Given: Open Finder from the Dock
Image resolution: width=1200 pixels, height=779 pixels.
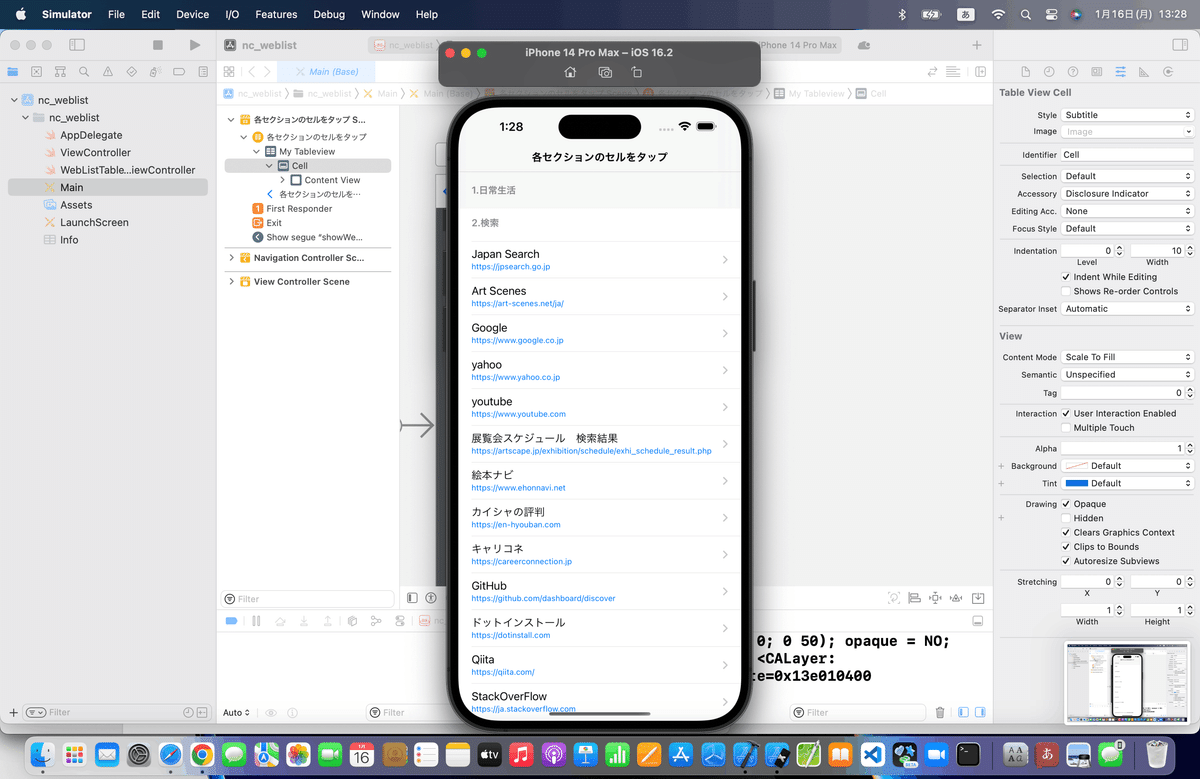Looking at the screenshot, I should 42,754.
